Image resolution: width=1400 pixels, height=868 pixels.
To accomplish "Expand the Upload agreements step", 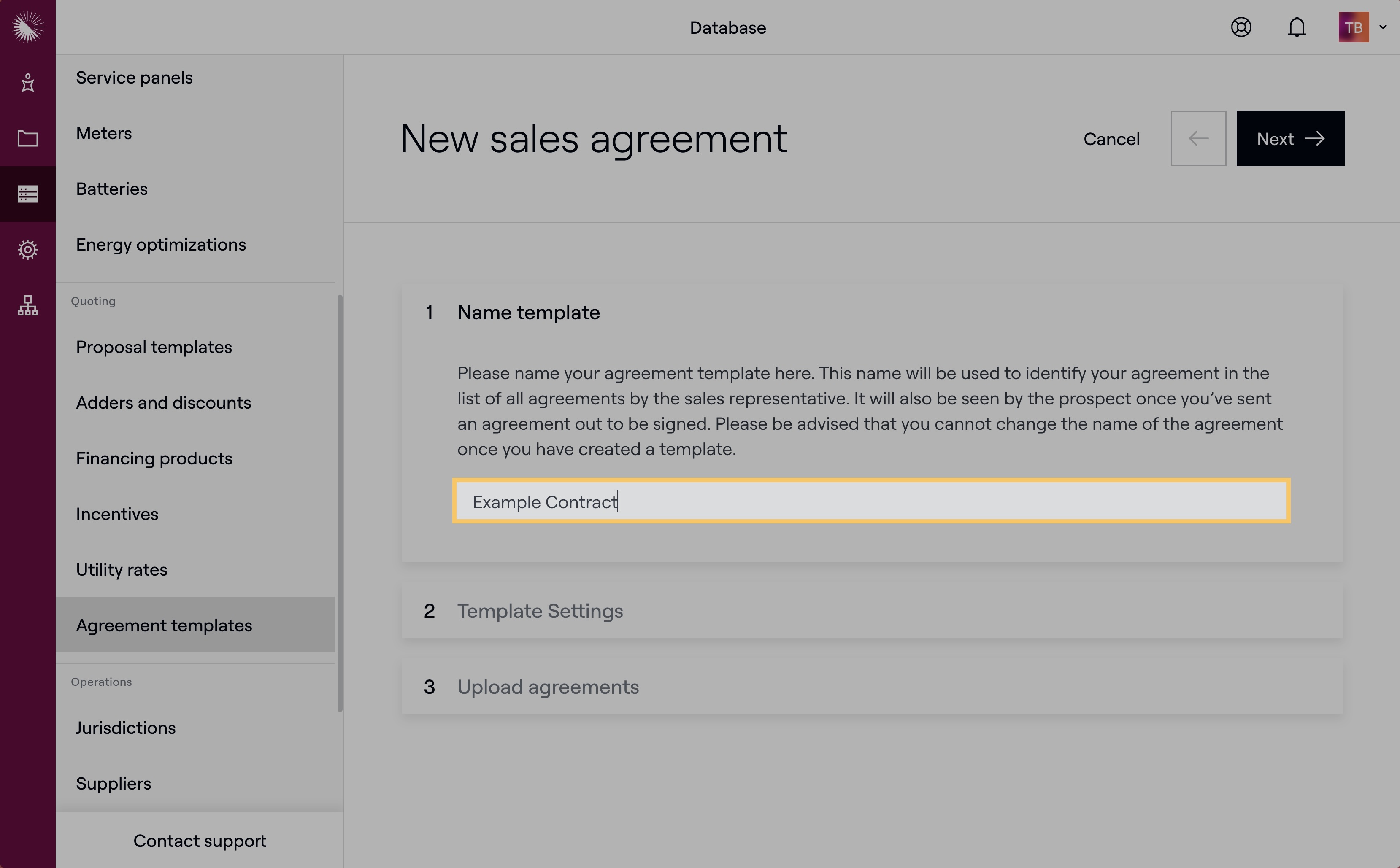I will point(548,687).
